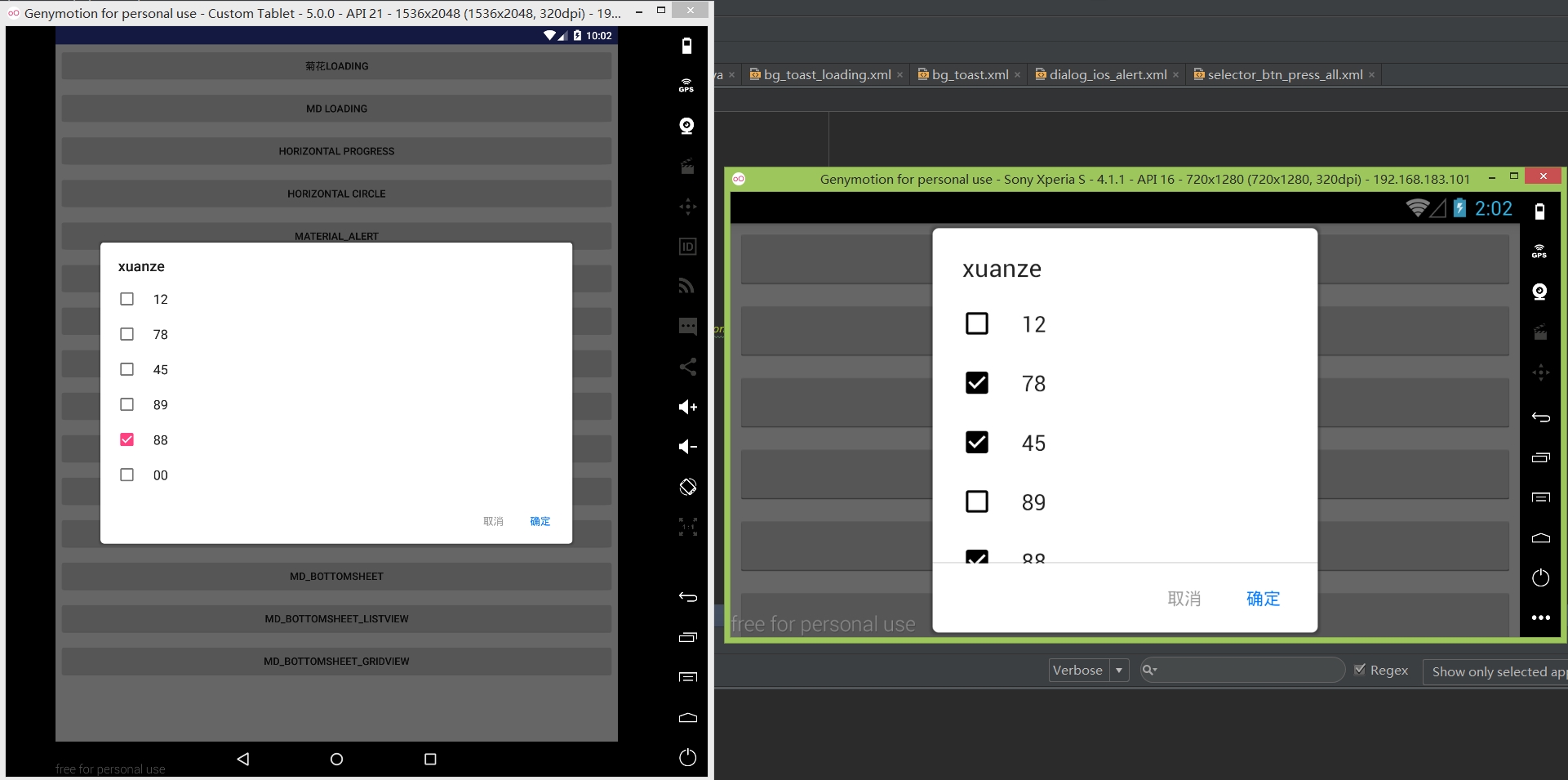Tap the MD_BOTTOMSHEET button

[x=336, y=576]
